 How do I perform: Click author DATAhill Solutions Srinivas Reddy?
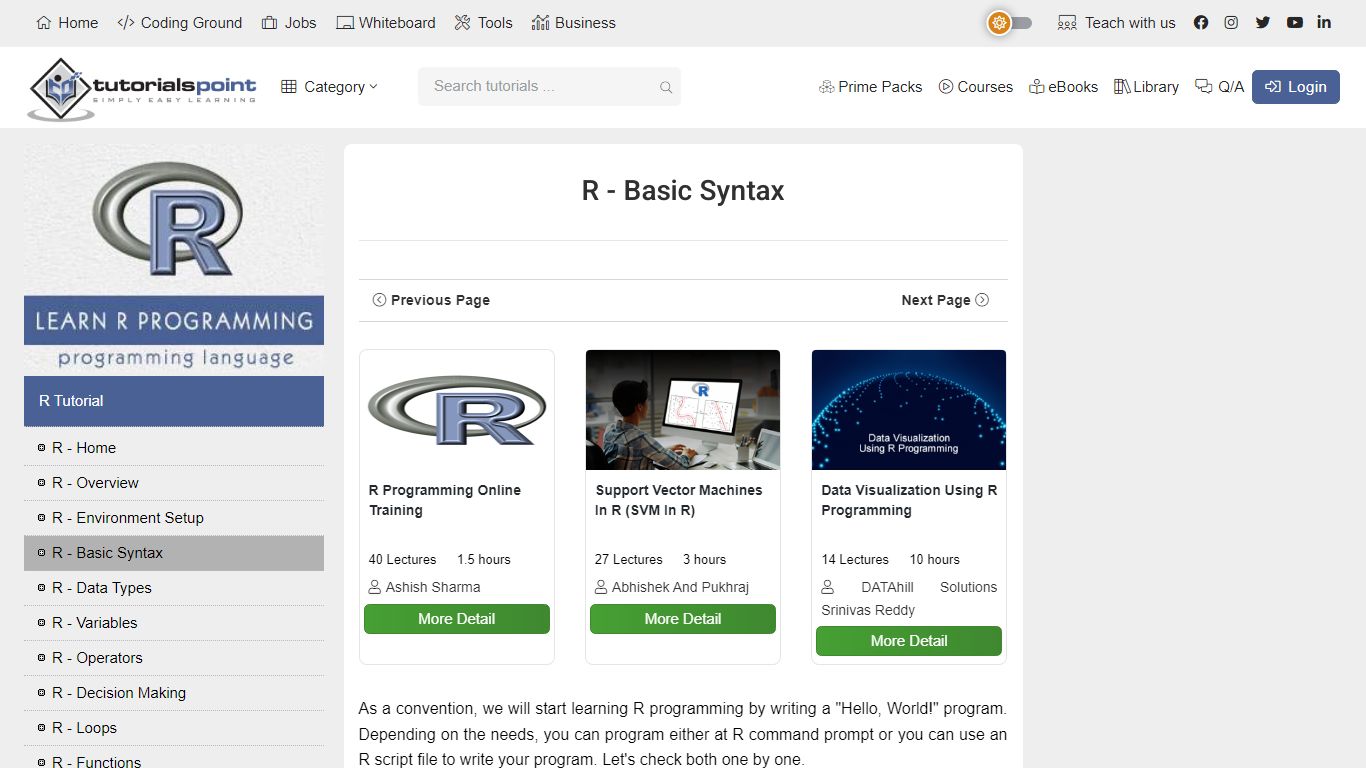click(909, 598)
